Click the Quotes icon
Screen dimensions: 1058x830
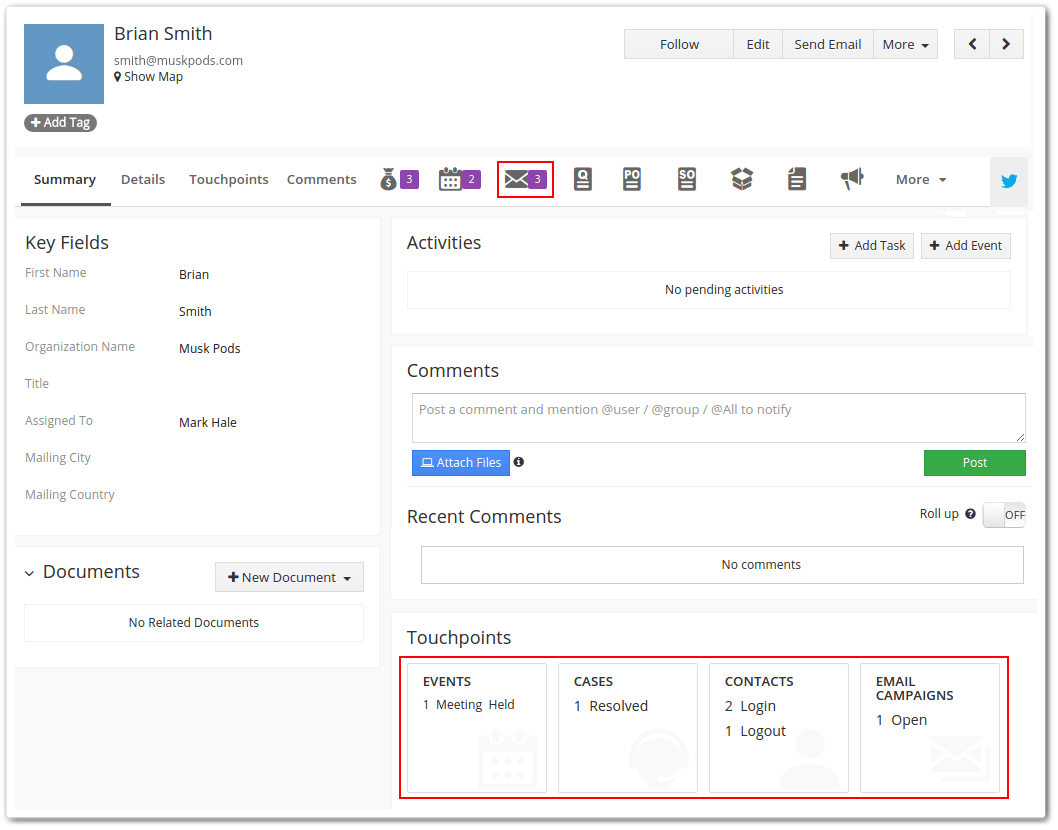583,178
